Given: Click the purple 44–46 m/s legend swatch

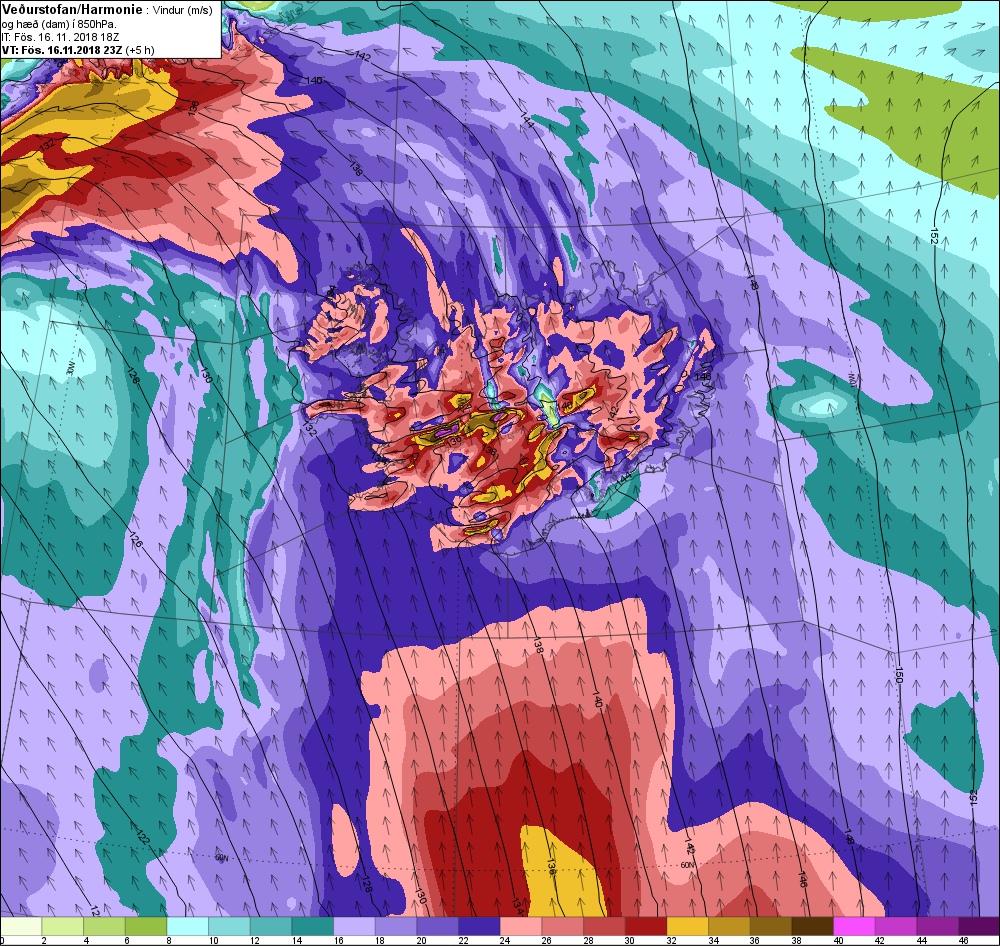Looking at the screenshot, I should (937, 926).
